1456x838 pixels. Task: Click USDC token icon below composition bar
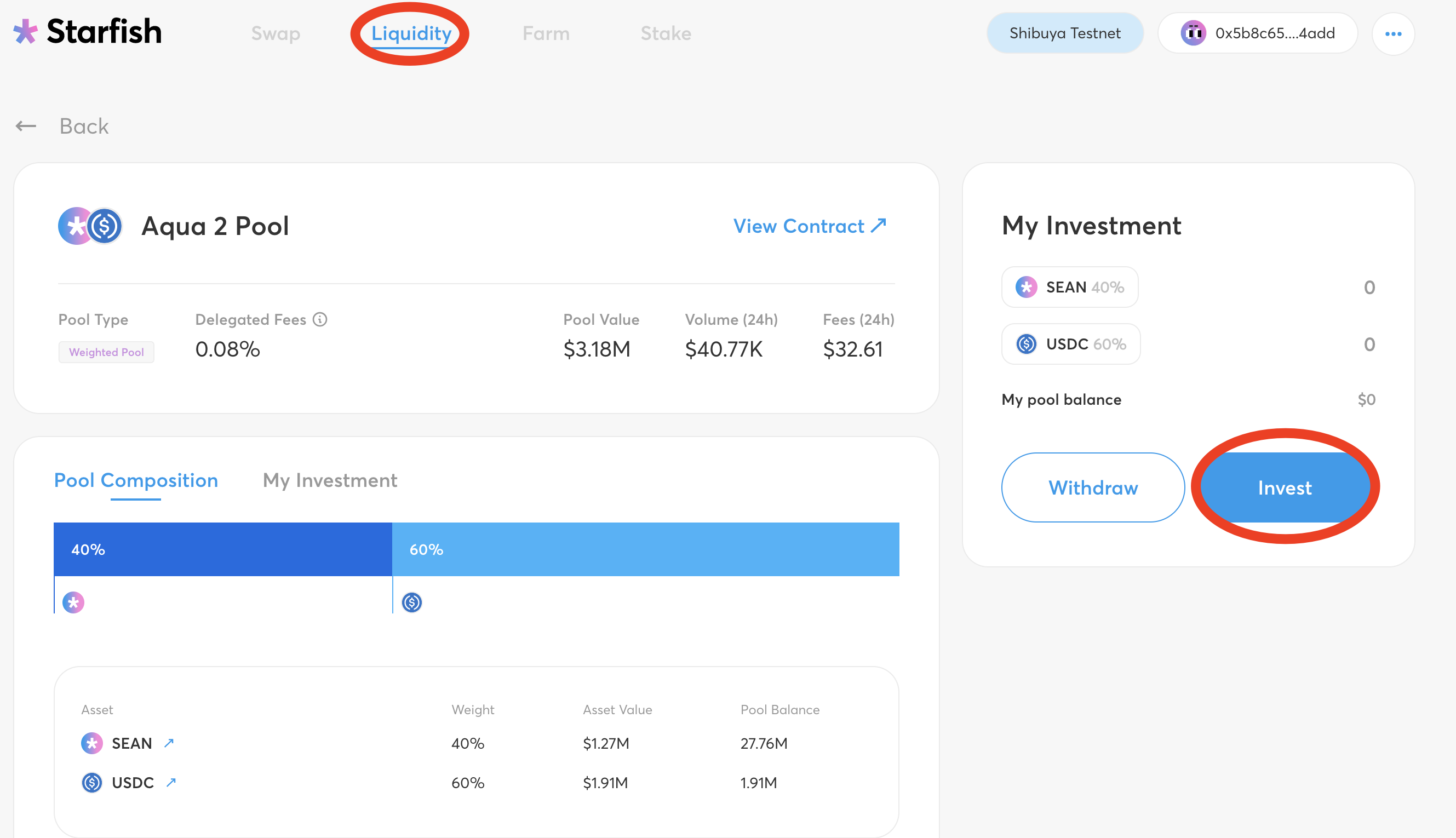[411, 602]
